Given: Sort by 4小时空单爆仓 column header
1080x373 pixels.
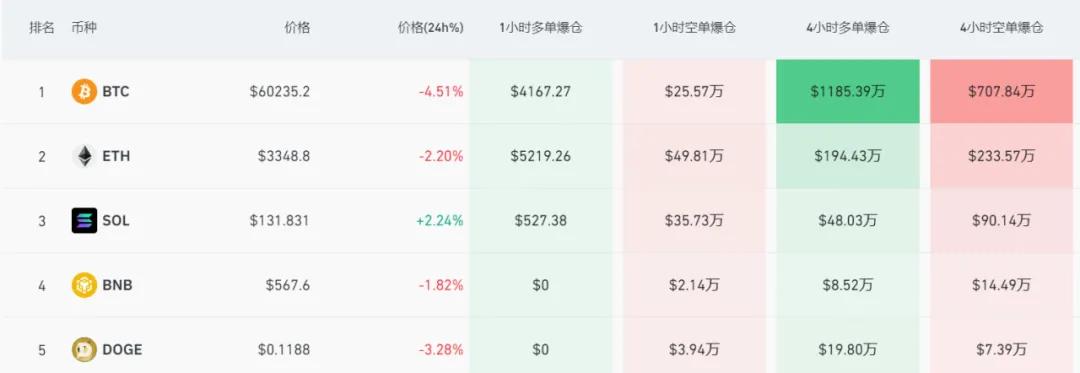Looking at the screenshot, I should [x=1001, y=28].
